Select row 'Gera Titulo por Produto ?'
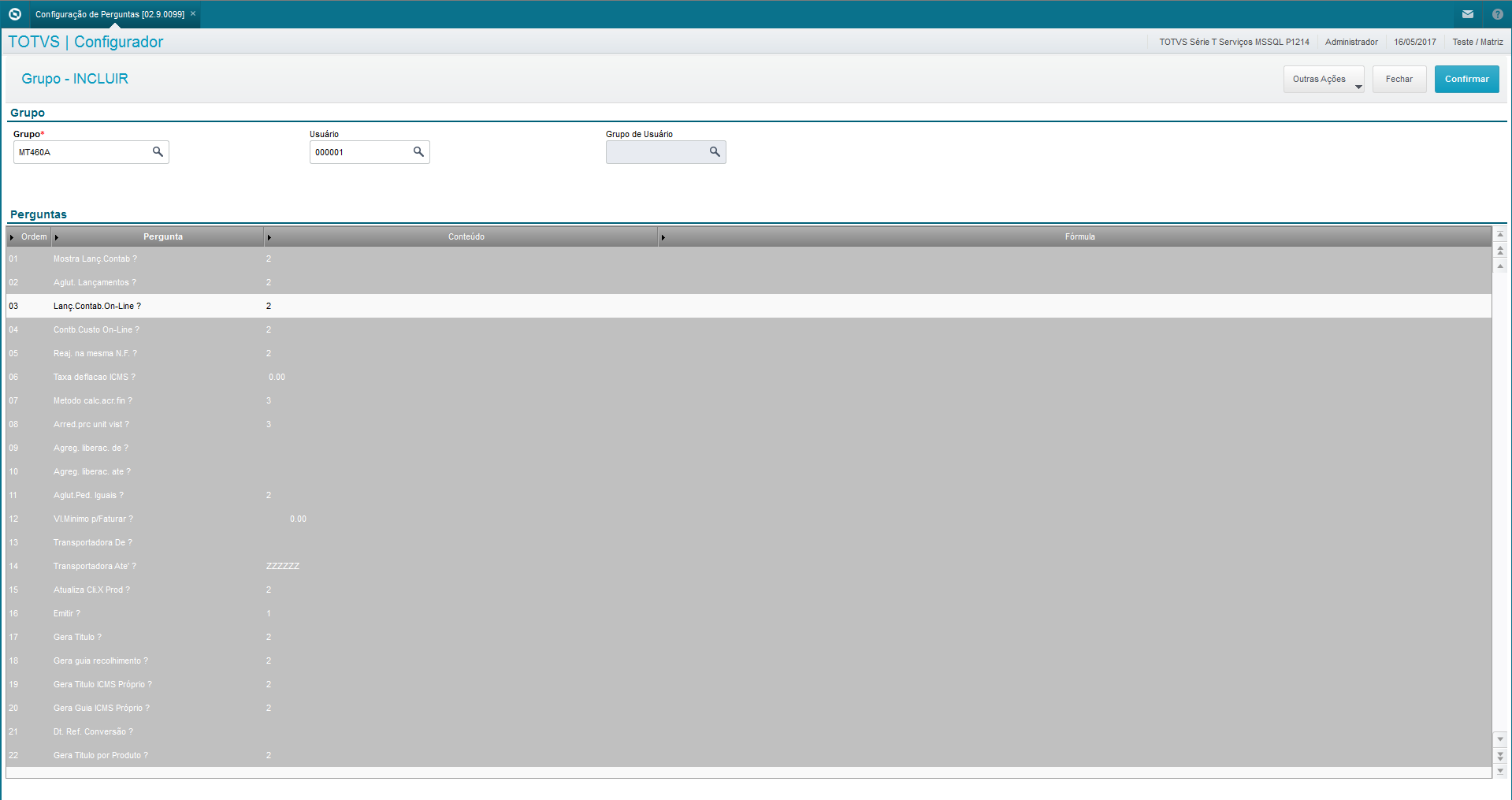Viewport: 1512px width, 800px height. (x=749, y=755)
